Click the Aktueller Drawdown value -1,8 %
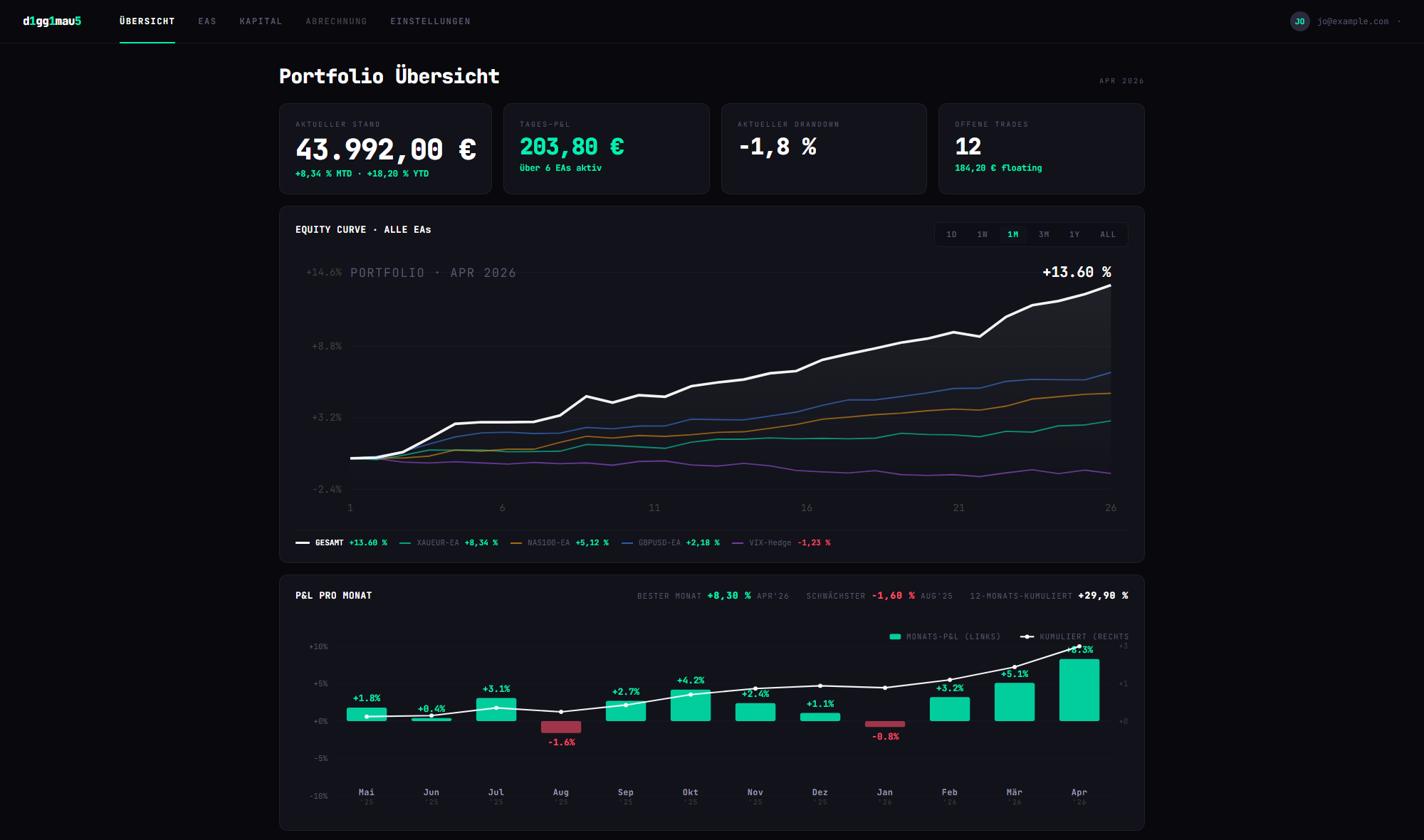This screenshot has width=1424, height=840. [x=778, y=147]
